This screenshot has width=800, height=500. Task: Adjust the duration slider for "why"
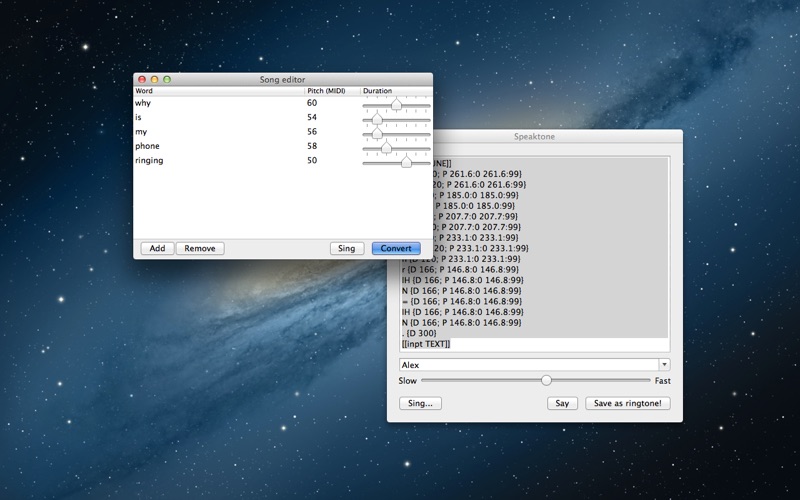coord(396,104)
